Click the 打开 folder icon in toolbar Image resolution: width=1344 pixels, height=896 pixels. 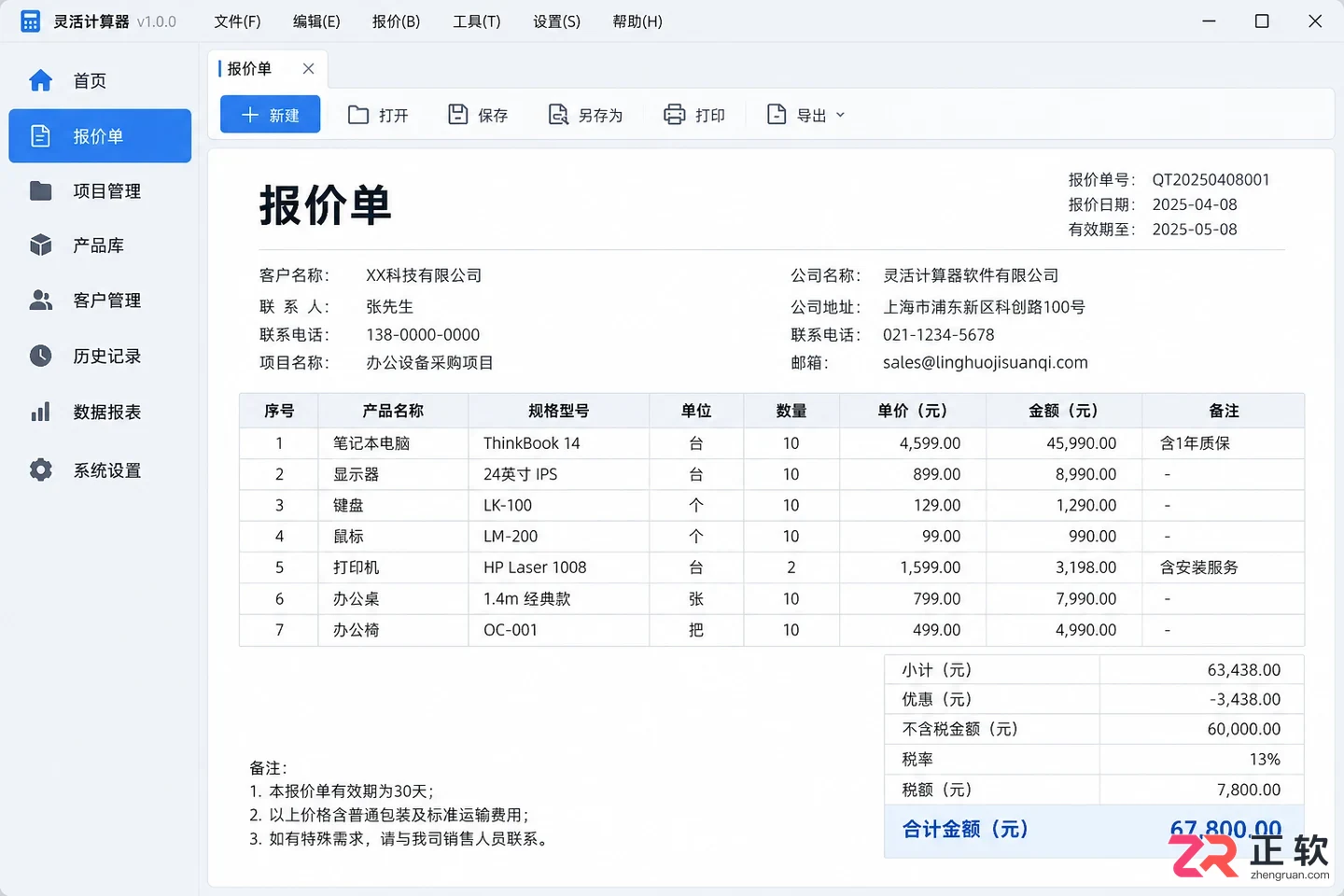tap(358, 115)
